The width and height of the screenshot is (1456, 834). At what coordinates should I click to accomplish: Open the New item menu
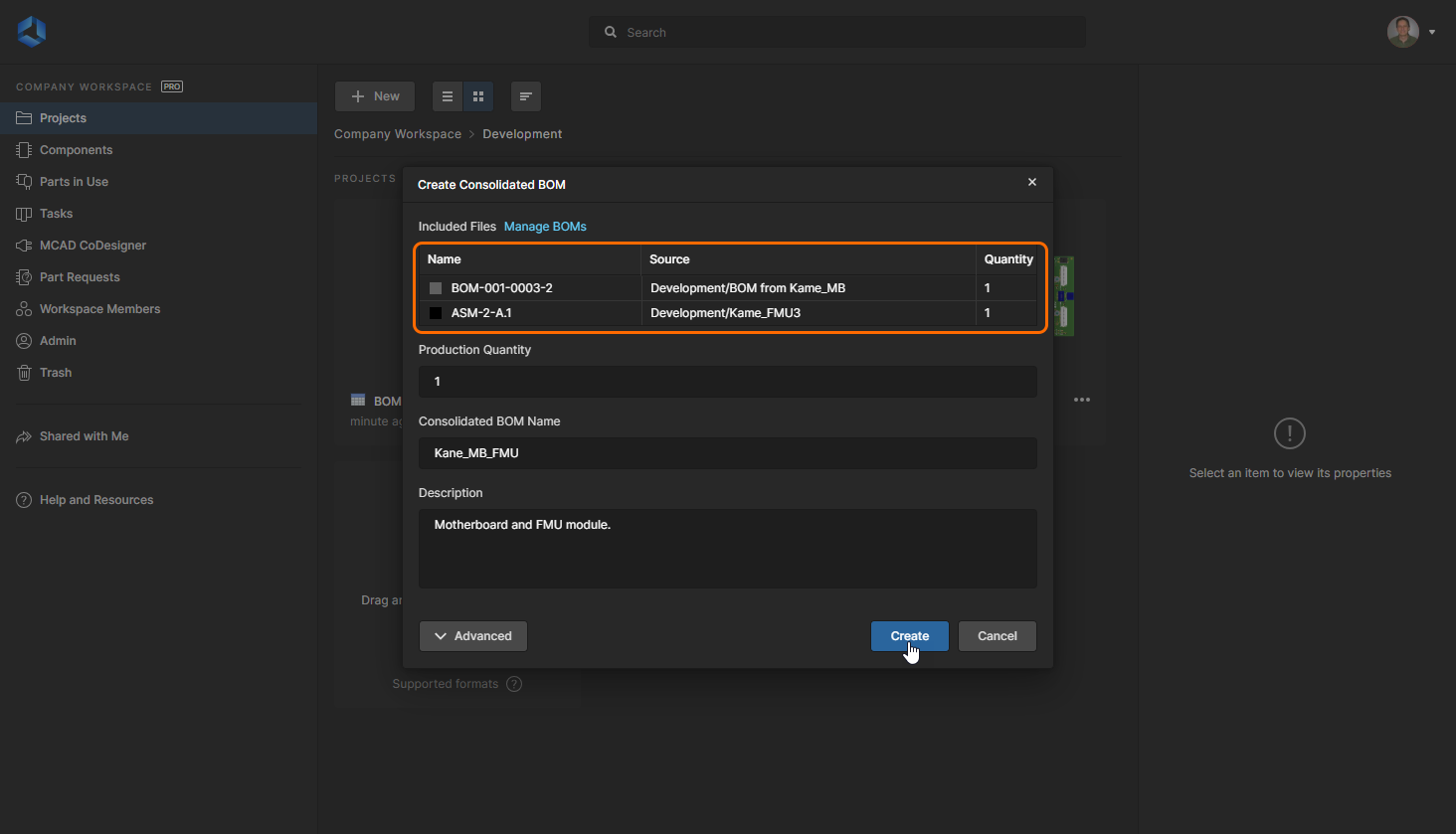point(375,96)
